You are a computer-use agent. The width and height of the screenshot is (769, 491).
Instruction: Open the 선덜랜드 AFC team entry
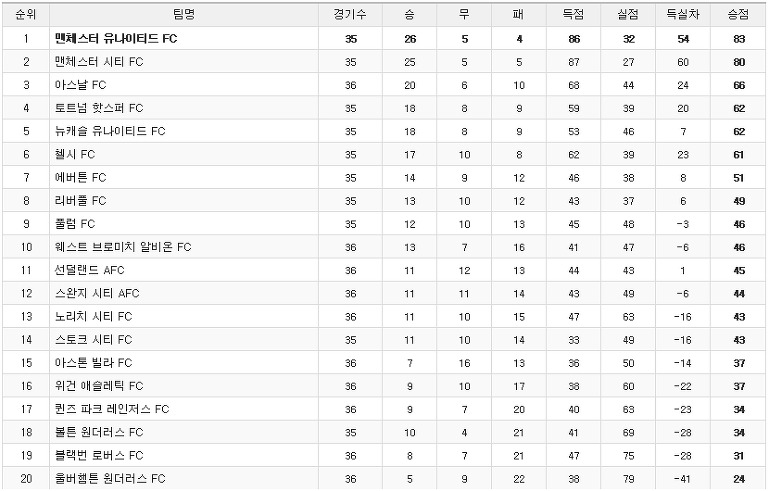(89, 270)
